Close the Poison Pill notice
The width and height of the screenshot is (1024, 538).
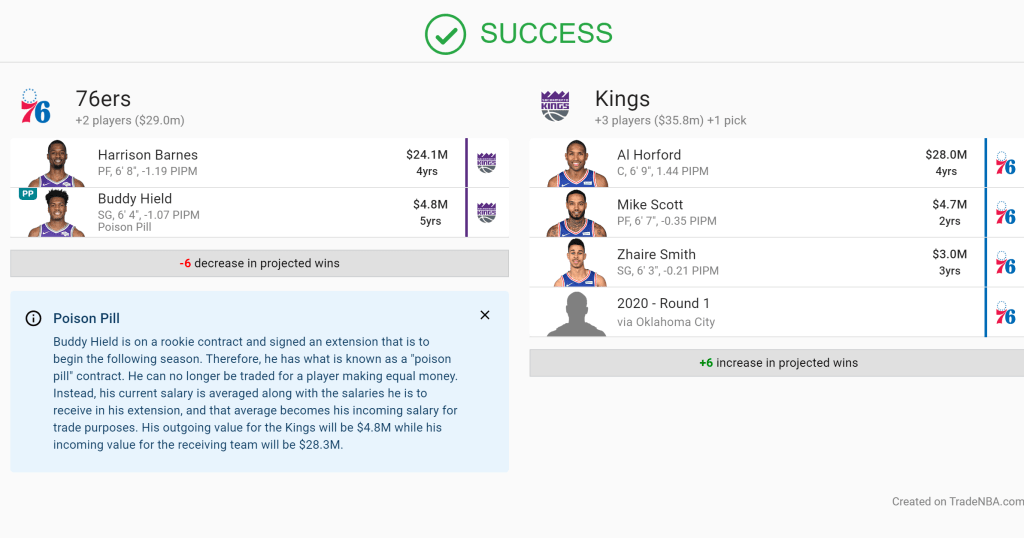click(x=485, y=315)
